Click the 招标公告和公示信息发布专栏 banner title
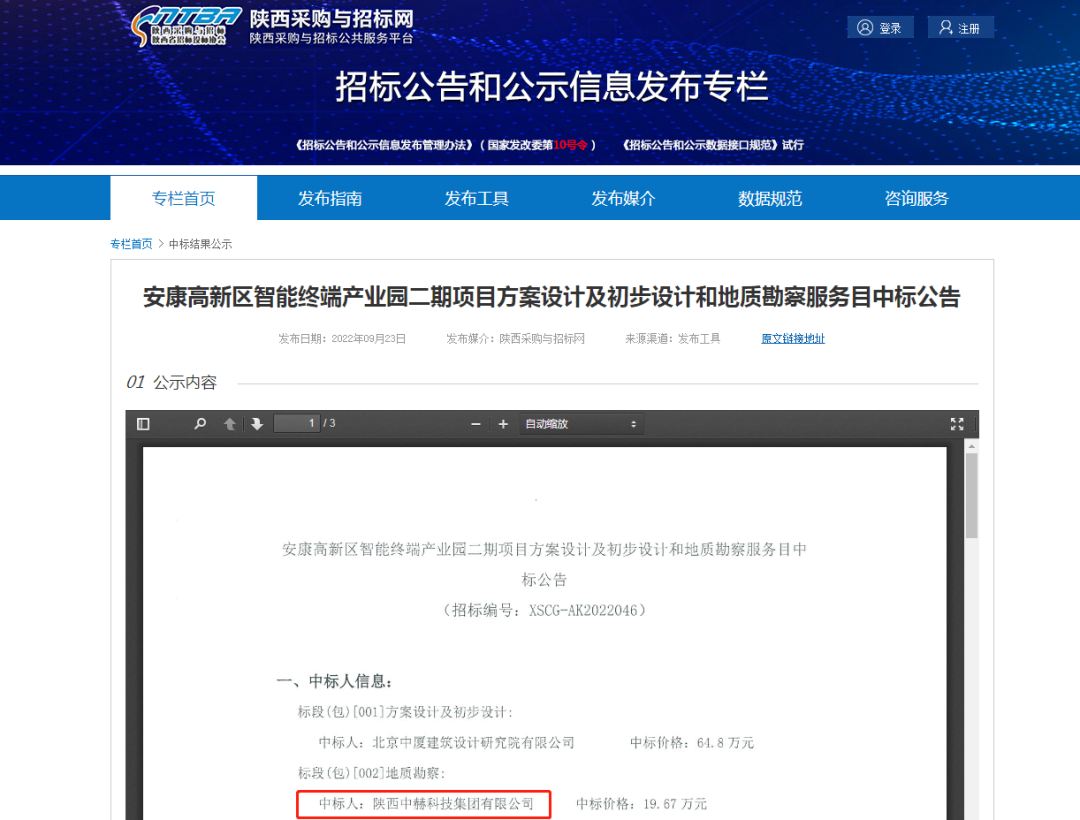1080x820 pixels. [552, 87]
